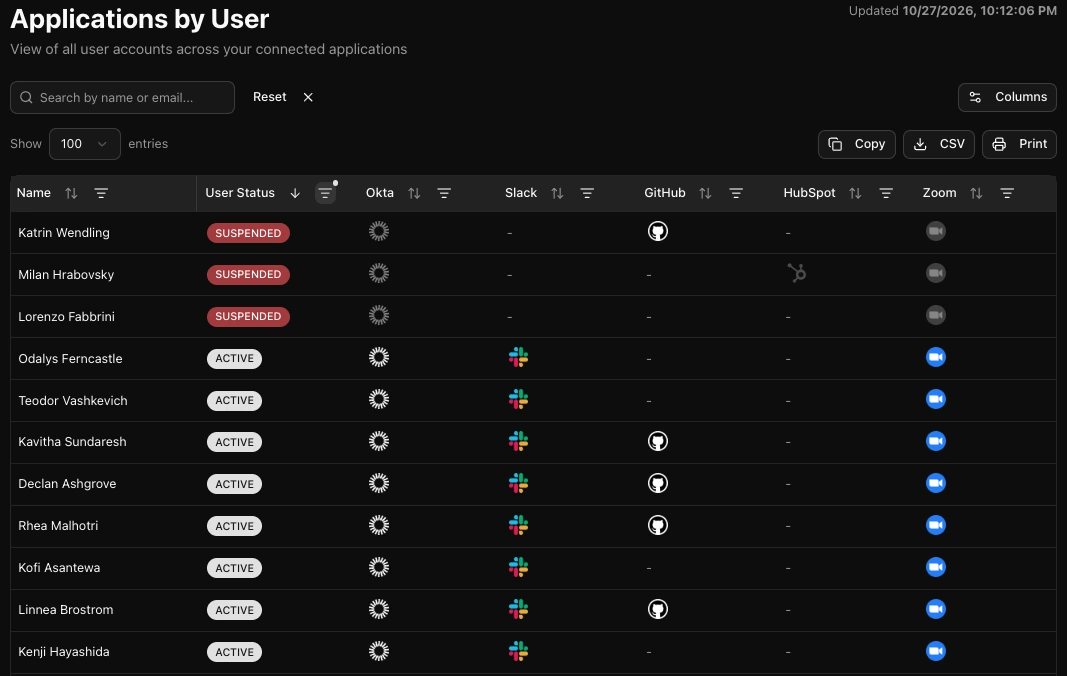The height and width of the screenshot is (676, 1067).
Task: Click the SUSPENDED badge for Milan Hrabovsky
Action: tap(248, 274)
